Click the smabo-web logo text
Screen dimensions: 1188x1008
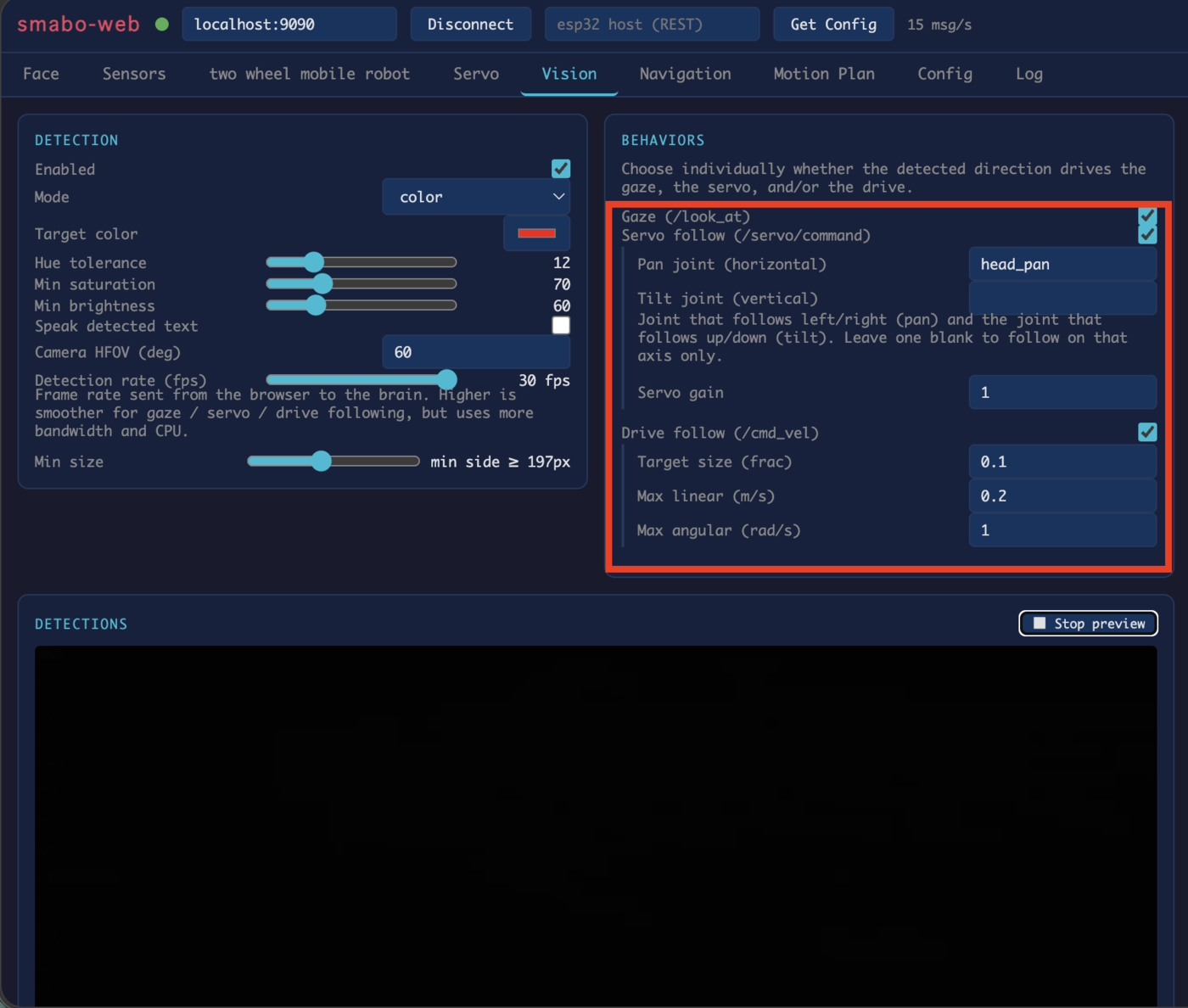pyautogui.click(x=78, y=24)
